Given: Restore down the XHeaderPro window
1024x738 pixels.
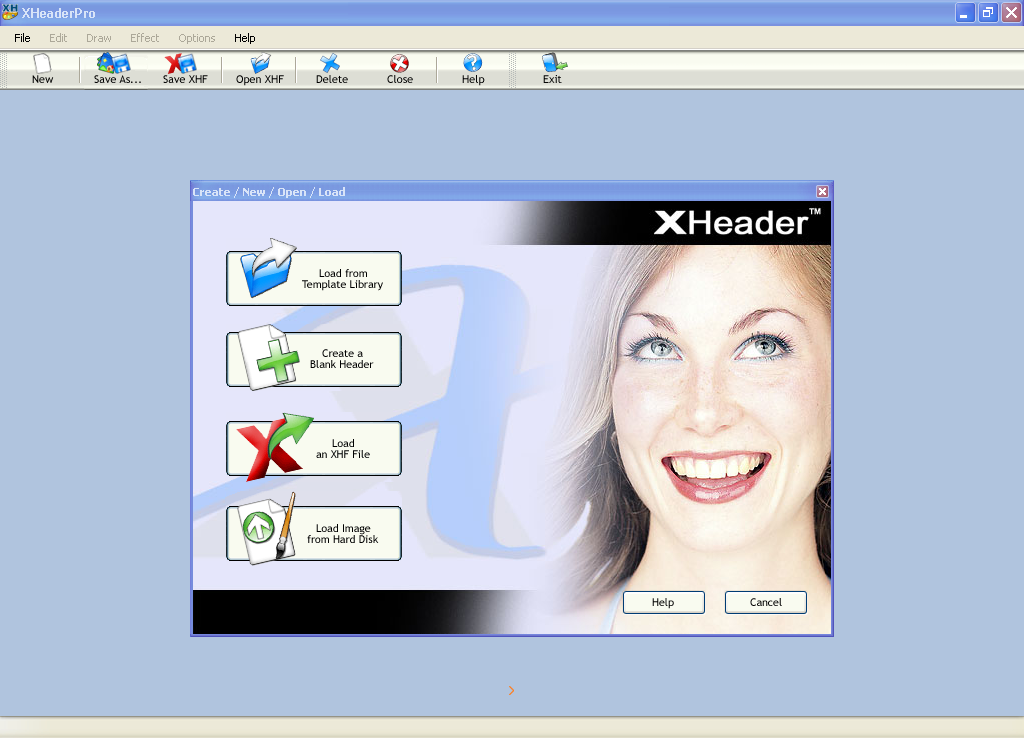Looking at the screenshot, I should pos(987,12).
